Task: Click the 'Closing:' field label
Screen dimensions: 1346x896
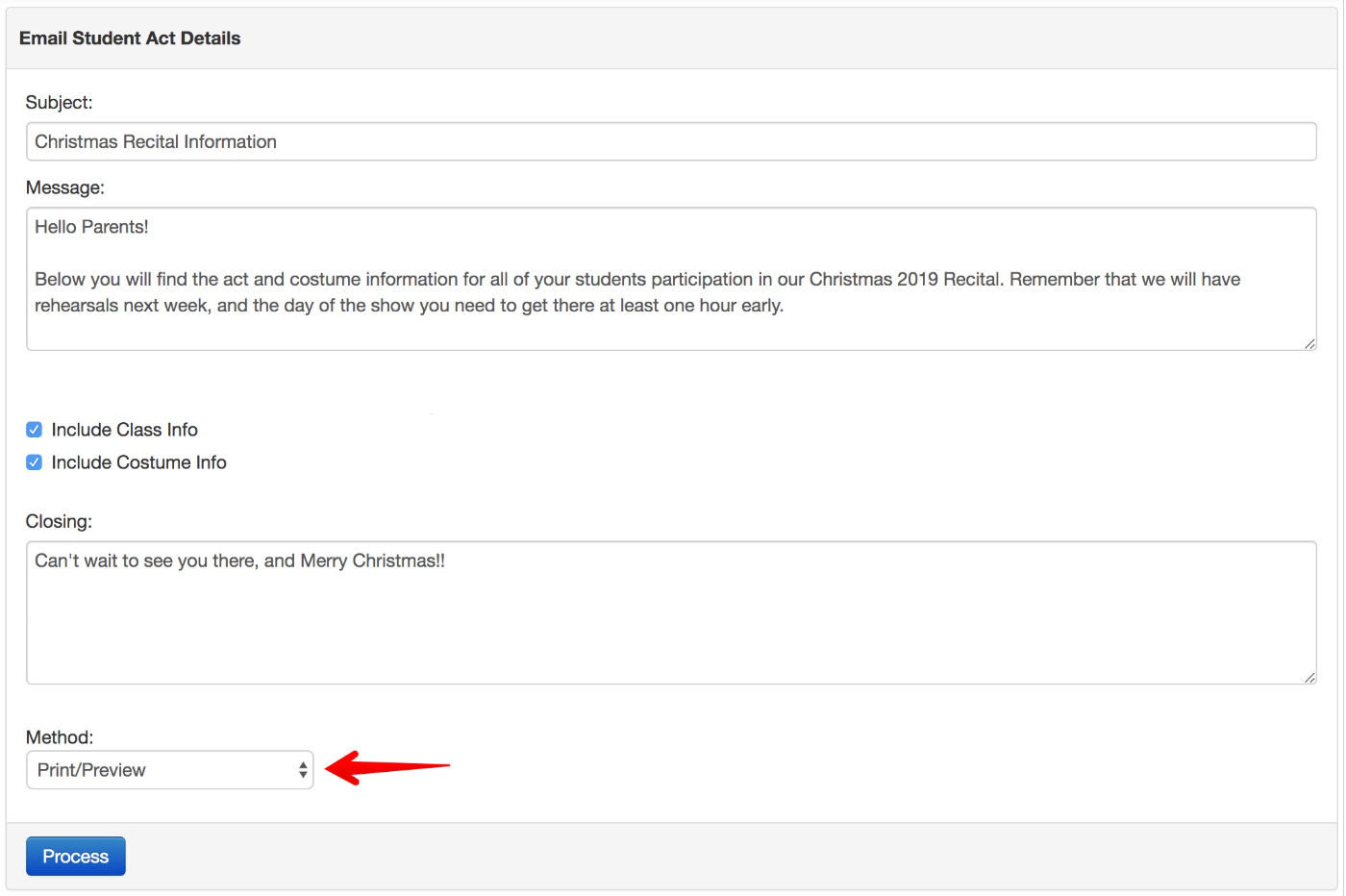Action: pyautogui.click(x=60, y=521)
